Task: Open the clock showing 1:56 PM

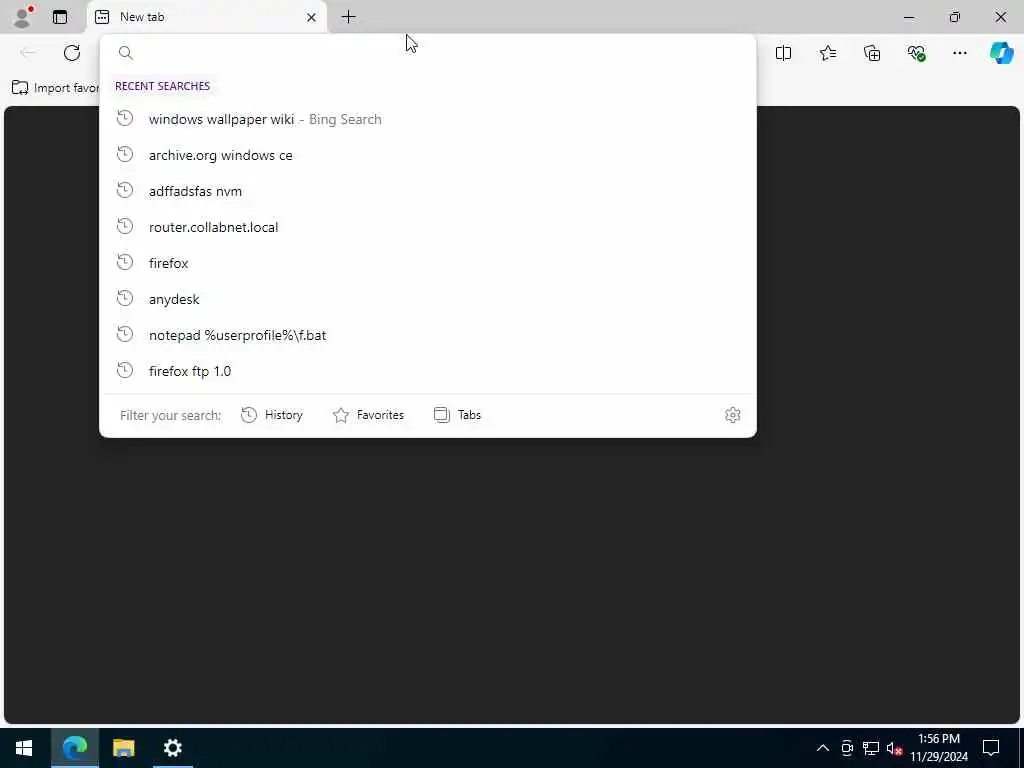Action: click(938, 748)
